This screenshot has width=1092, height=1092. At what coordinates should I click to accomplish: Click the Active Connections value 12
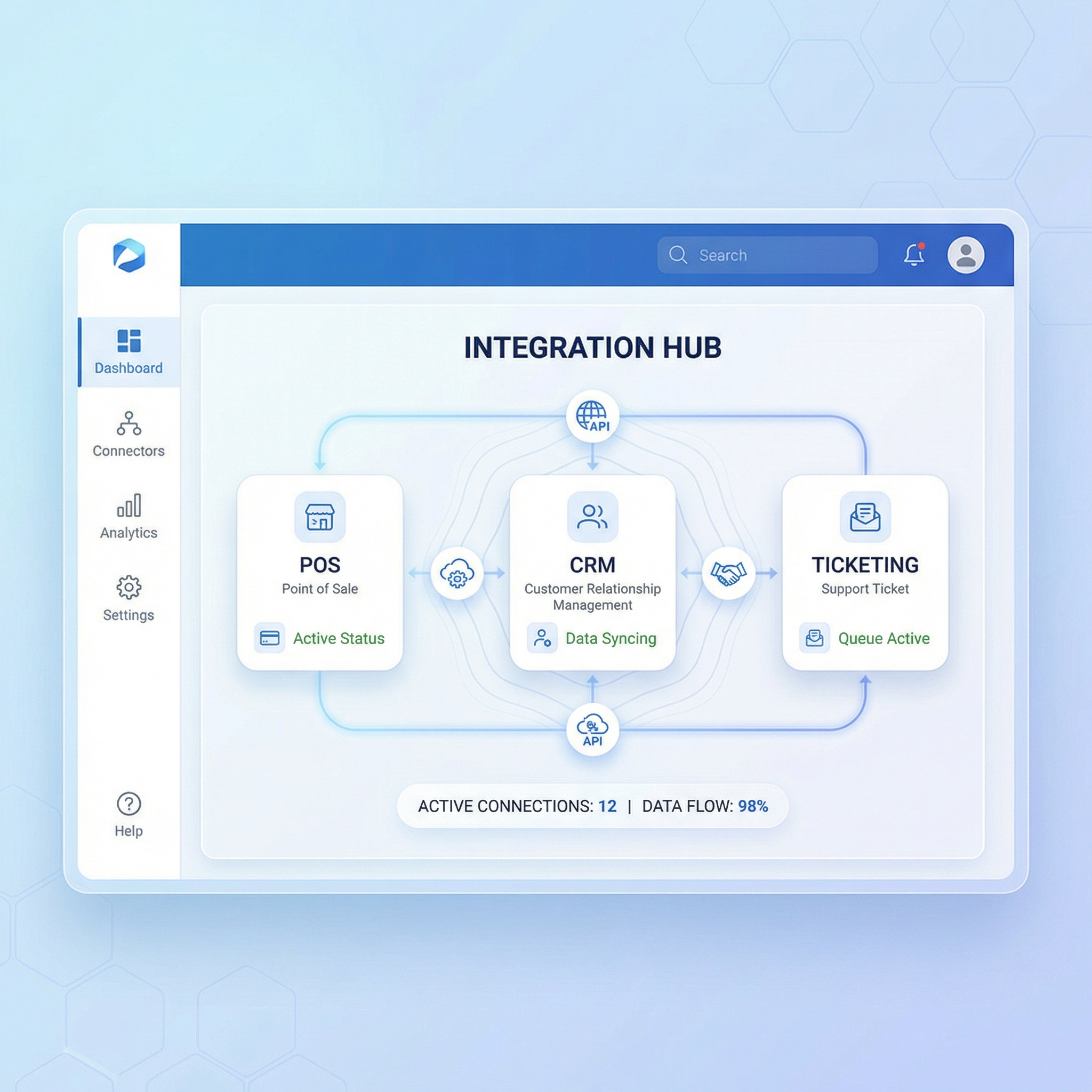click(x=608, y=806)
